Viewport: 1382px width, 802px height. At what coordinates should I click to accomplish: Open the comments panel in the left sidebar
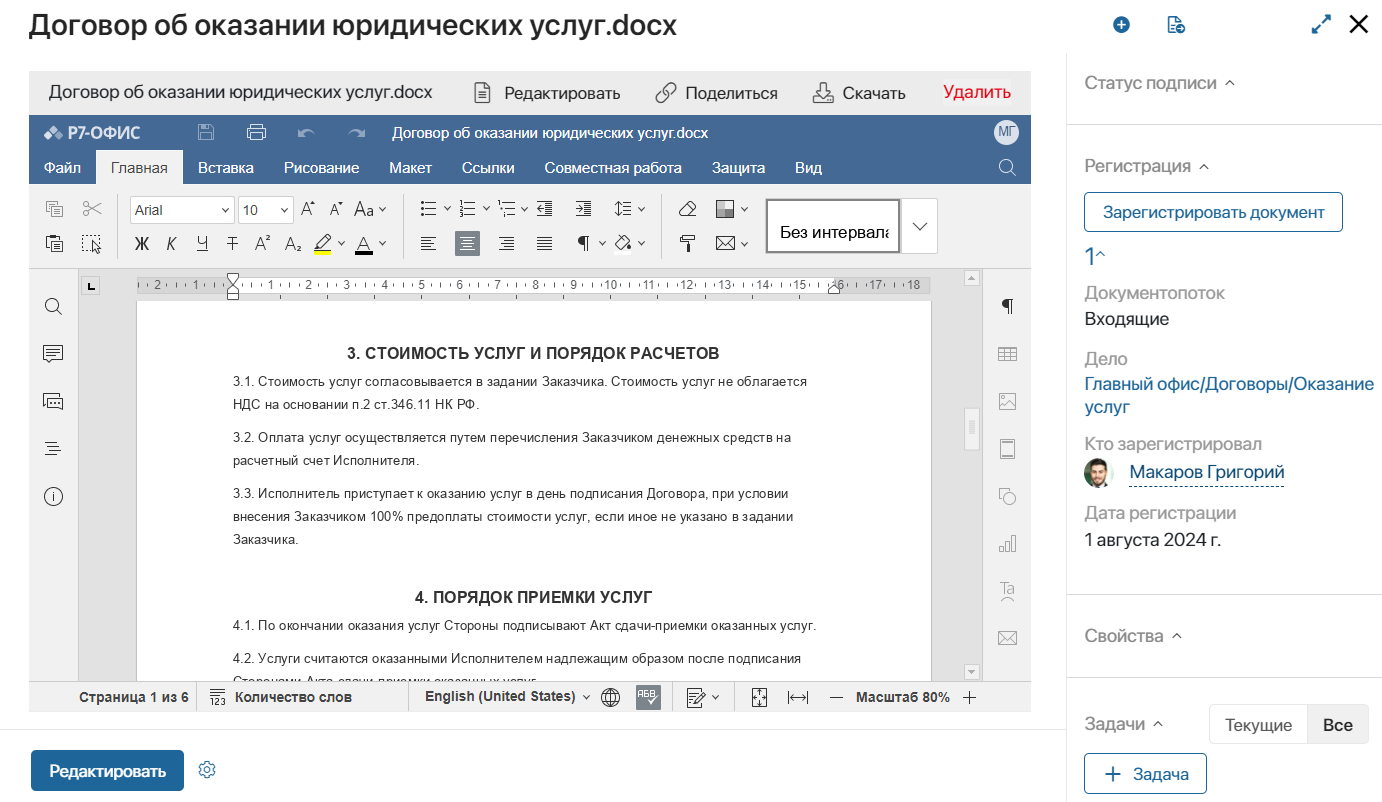click(54, 354)
